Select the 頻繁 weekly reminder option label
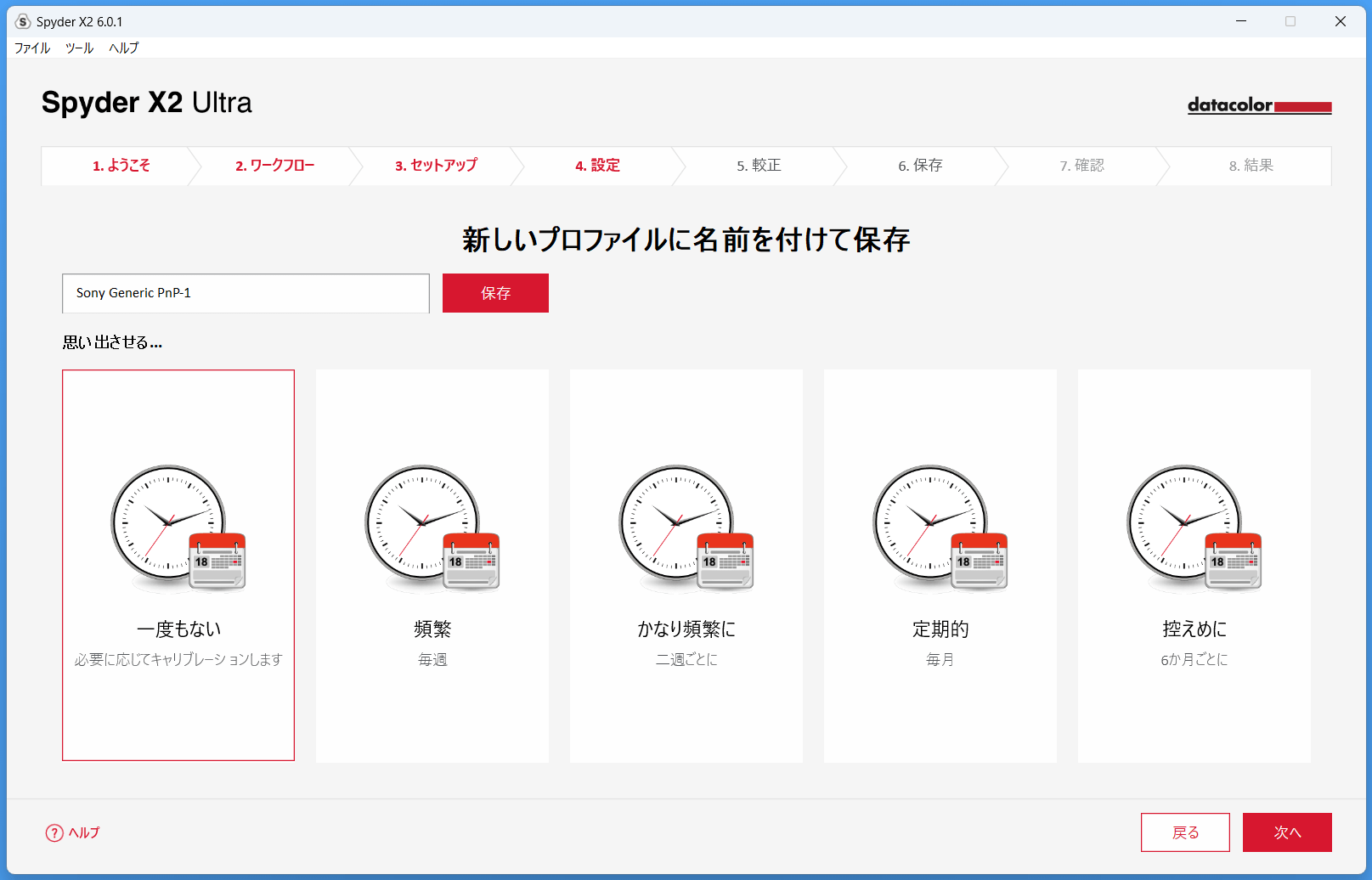Screen dimensions: 1372x880 pos(432,629)
